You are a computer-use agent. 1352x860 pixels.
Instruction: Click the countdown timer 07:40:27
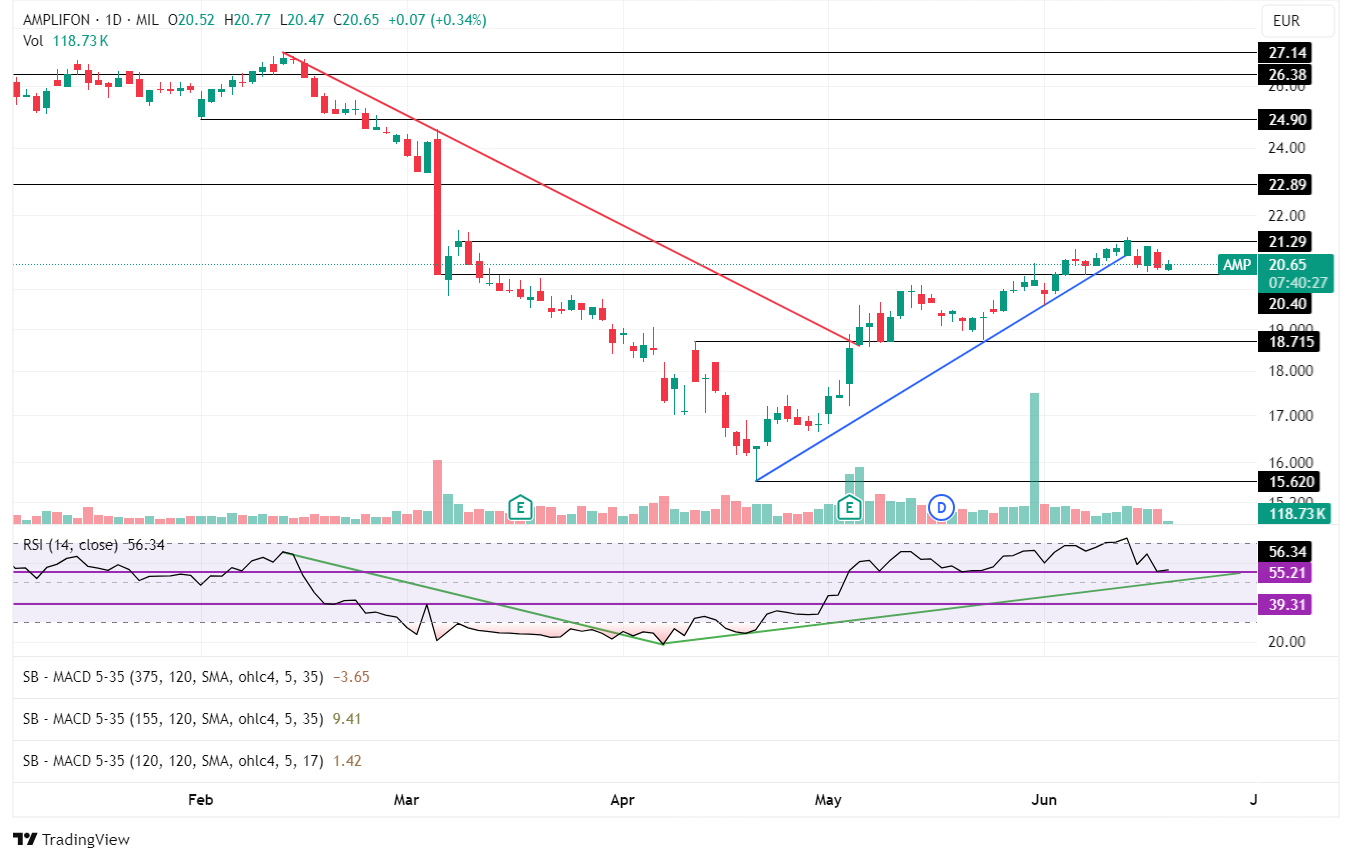coord(1297,283)
